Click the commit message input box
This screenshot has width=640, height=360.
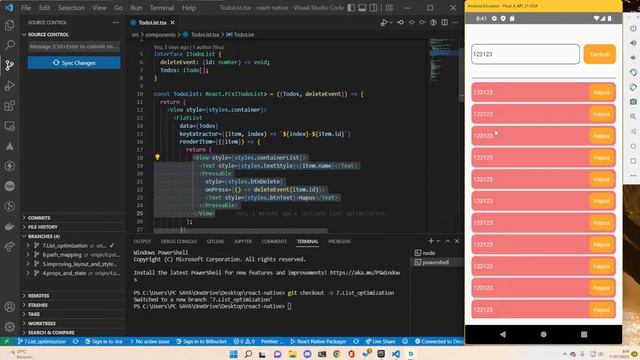coord(74,47)
